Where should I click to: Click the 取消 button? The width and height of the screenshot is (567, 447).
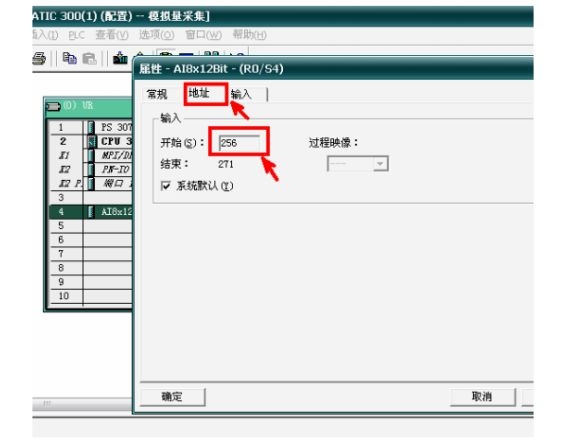[482, 397]
